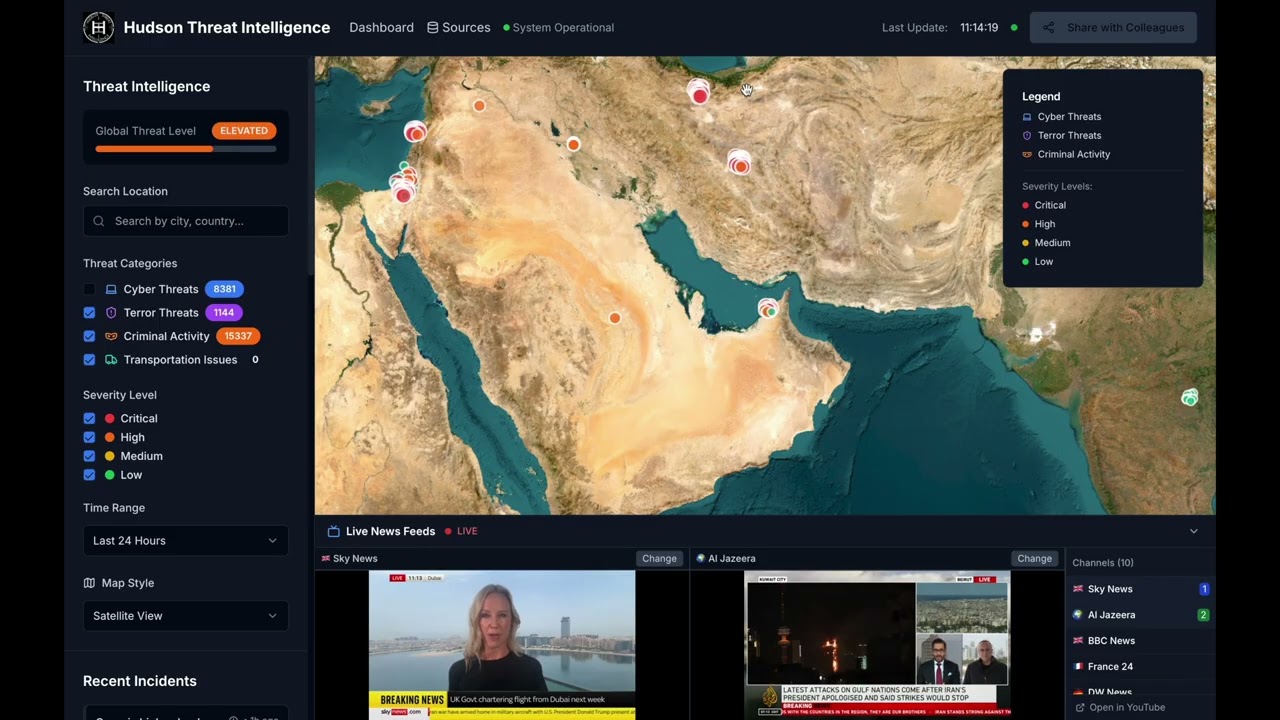Select BBC News in the Channels list
Viewport: 1280px width, 720px height.
1140,641
